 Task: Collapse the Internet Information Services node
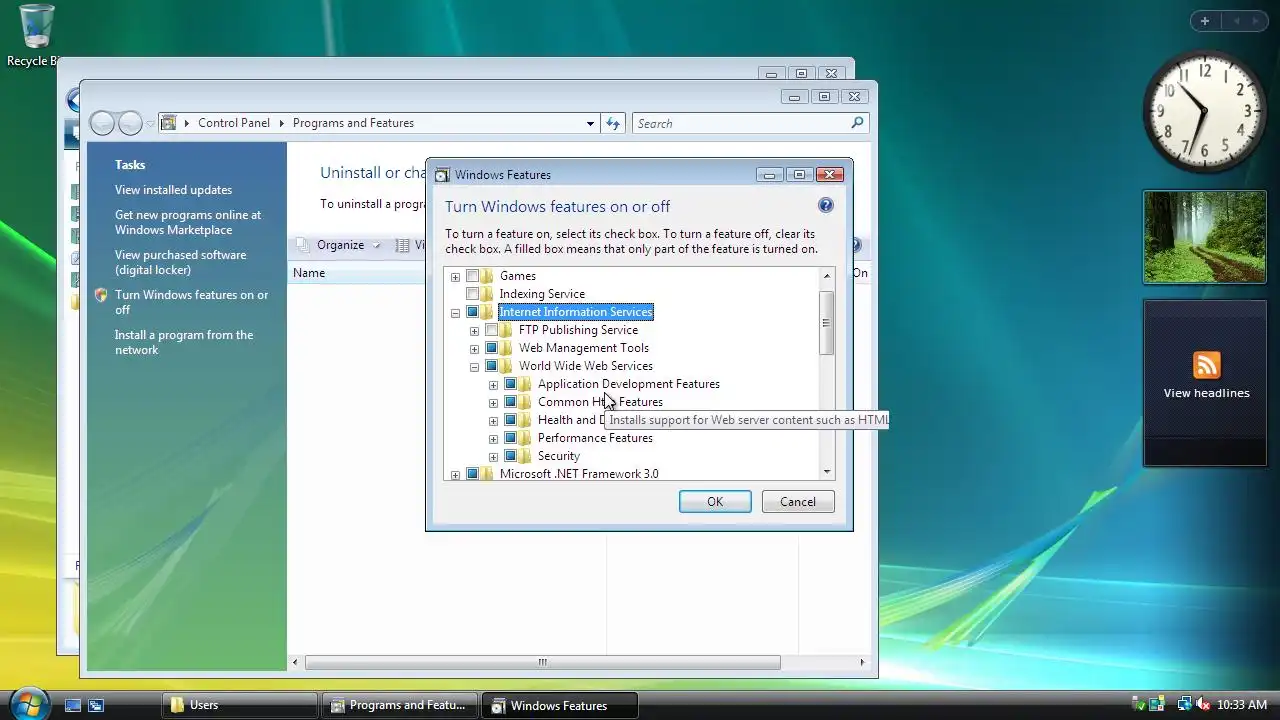pos(455,313)
